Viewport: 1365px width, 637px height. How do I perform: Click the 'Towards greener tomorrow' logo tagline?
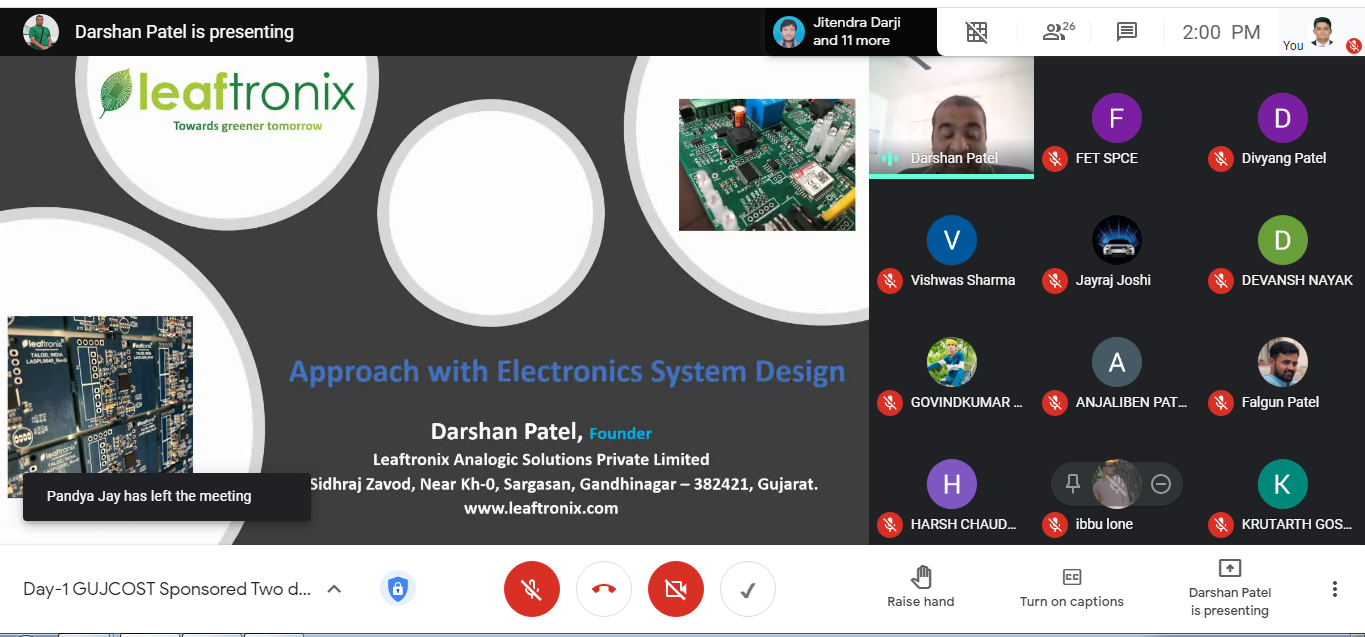(248, 126)
